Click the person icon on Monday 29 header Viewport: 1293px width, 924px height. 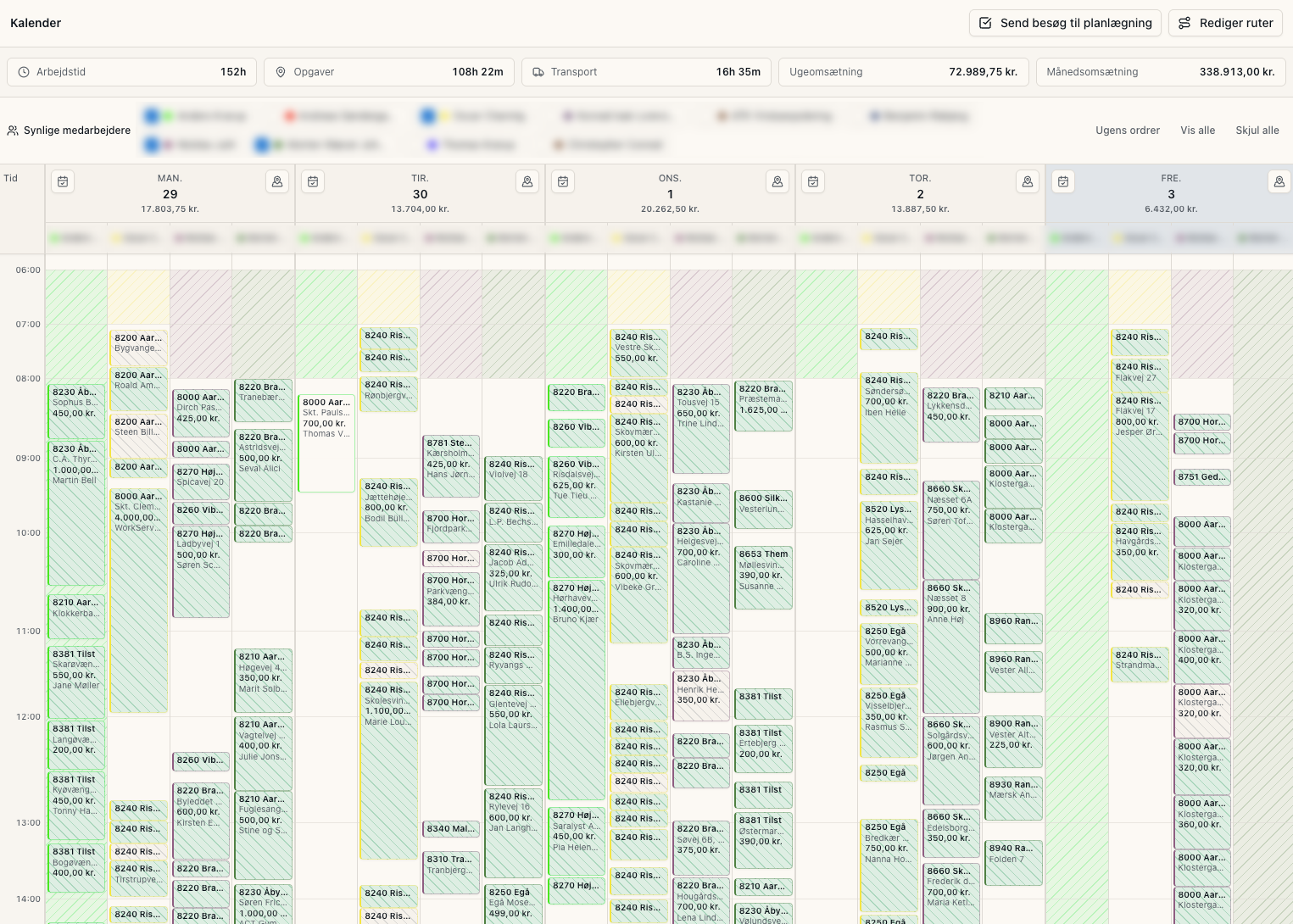[x=277, y=181]
